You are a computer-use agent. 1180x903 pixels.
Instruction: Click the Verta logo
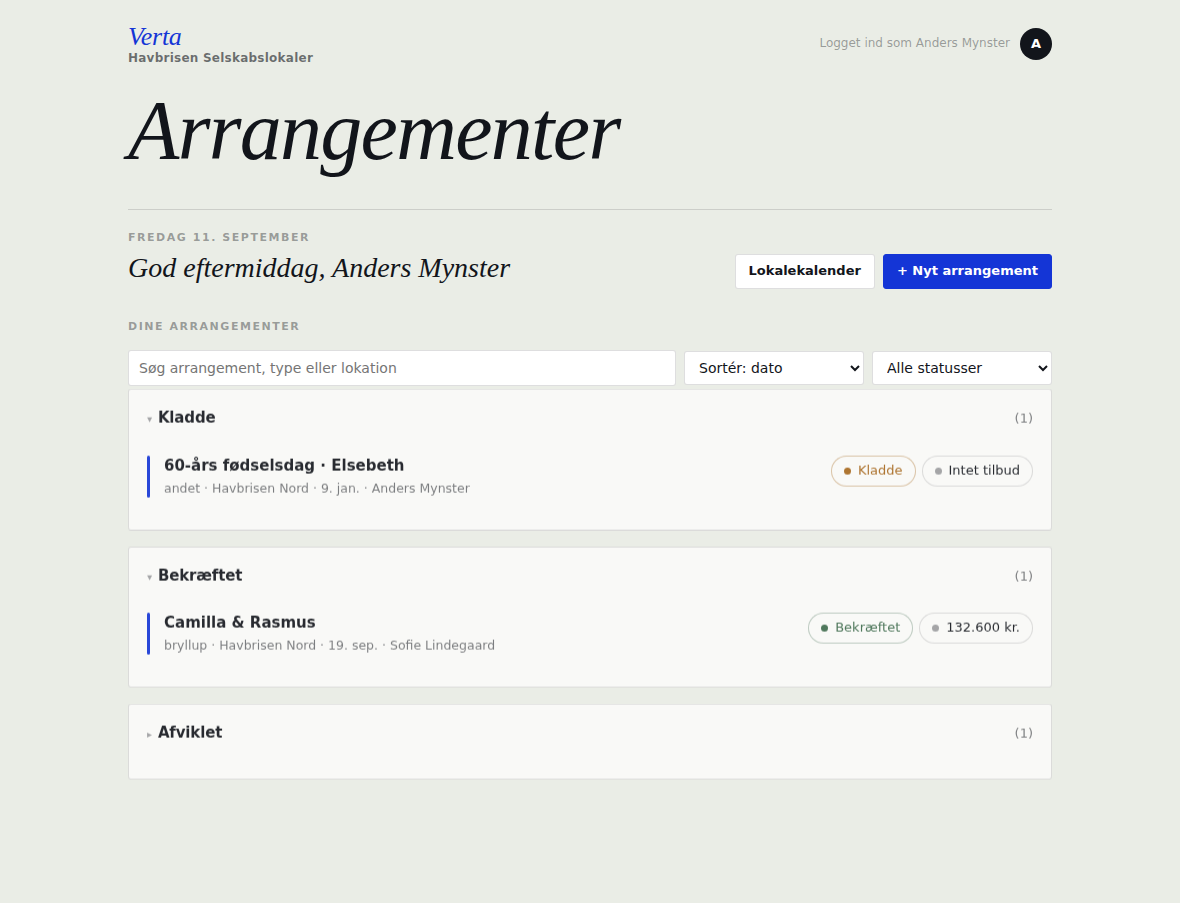155,37
